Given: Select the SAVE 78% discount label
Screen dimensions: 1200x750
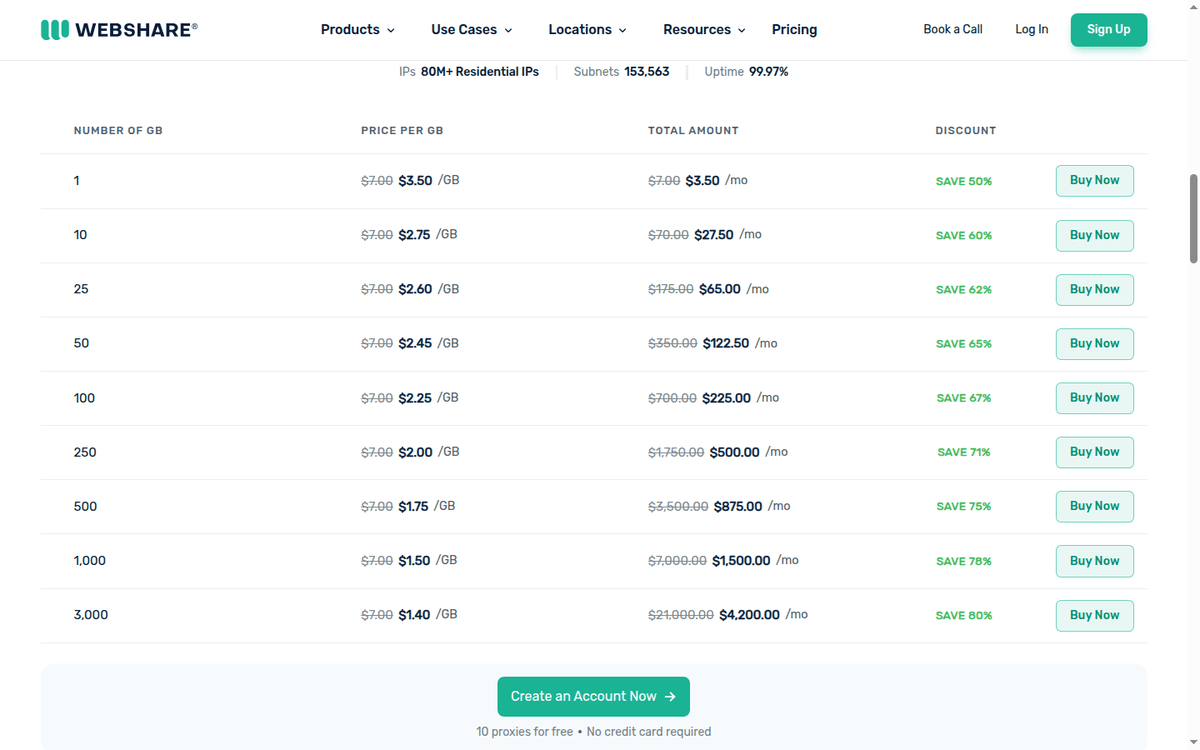Looking at the screenshot, I should click(x=964, y=561).
